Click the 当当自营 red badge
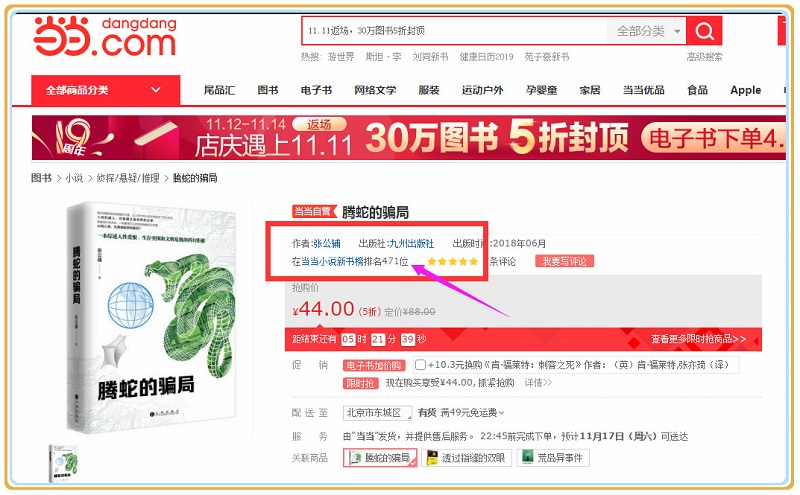Viewport: 800px width, 495px height. (314, 212)
